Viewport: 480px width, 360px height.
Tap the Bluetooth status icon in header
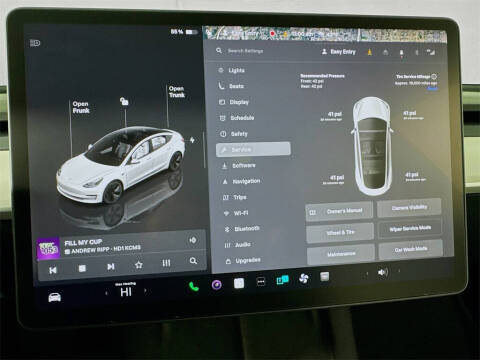pyautogui.click(x=417, y=53)
